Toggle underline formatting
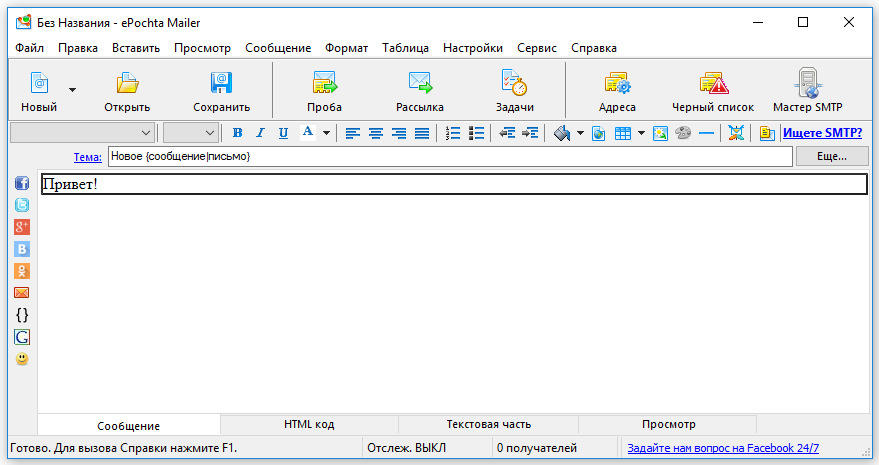879x465 pixels. pyautogui.click(x=283, y=133)
